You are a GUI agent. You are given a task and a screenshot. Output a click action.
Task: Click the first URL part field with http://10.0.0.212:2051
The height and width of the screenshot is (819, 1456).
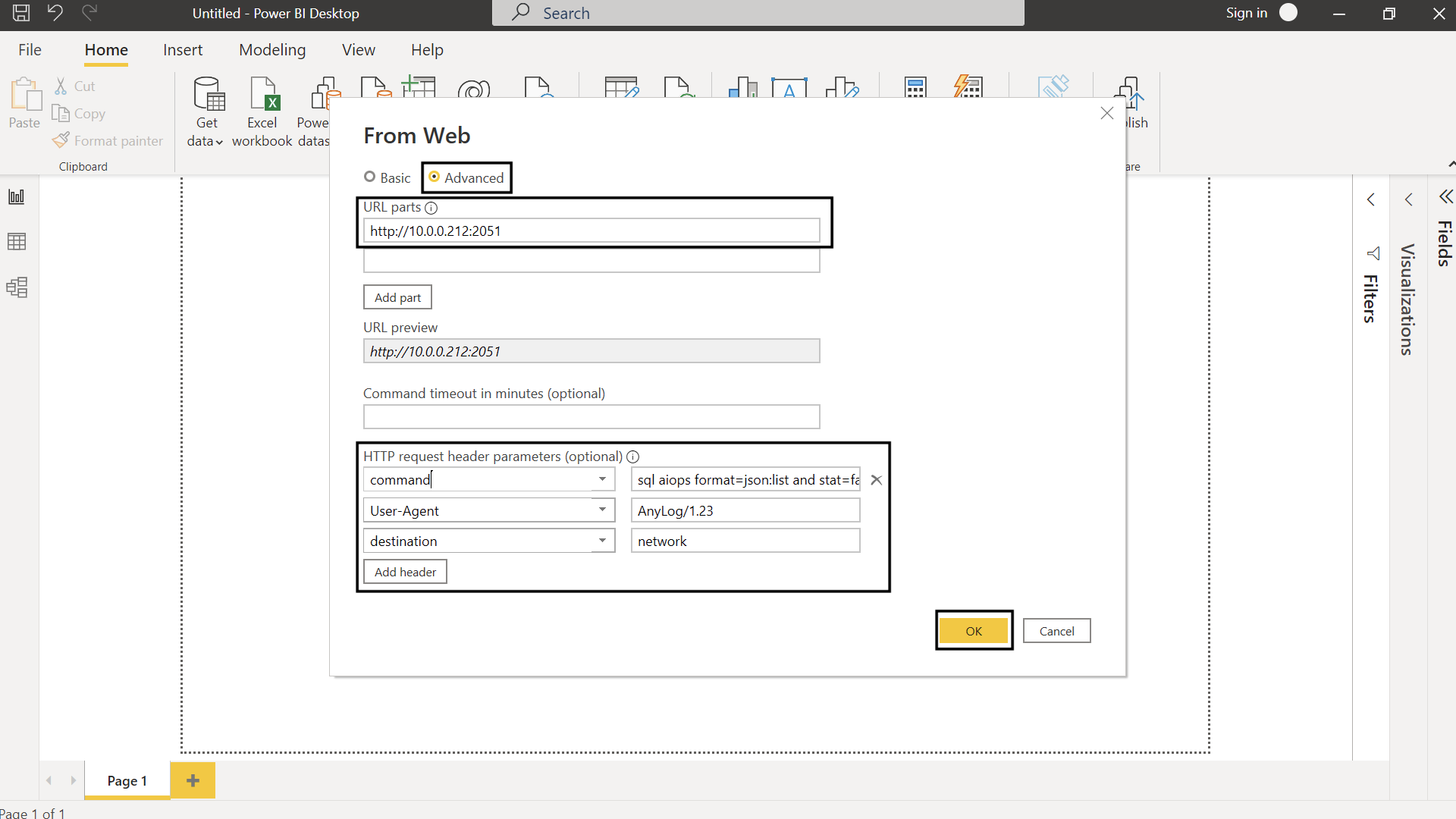(591, 231)
